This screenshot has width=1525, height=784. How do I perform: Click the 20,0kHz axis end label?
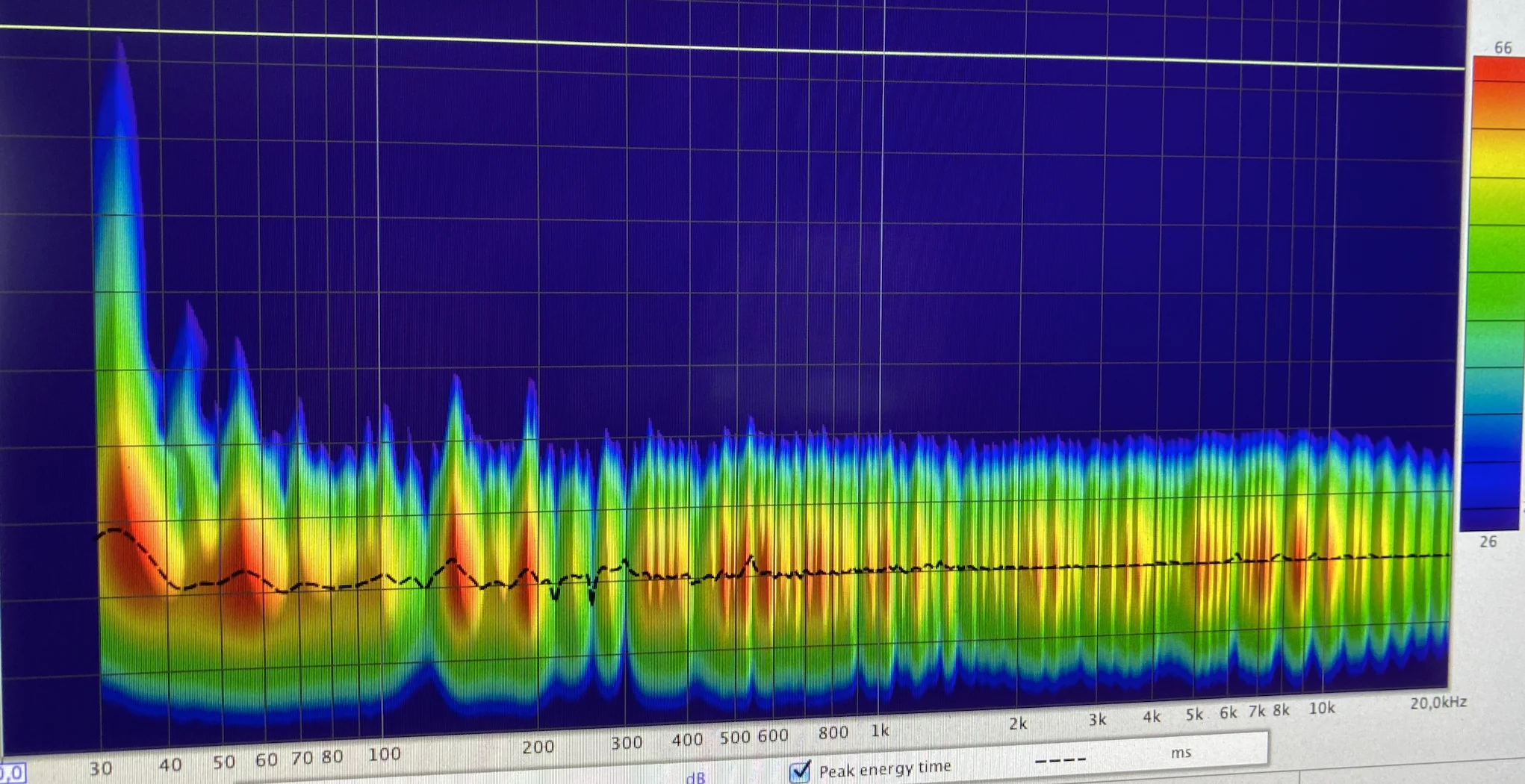click(x=1438, y=703)
